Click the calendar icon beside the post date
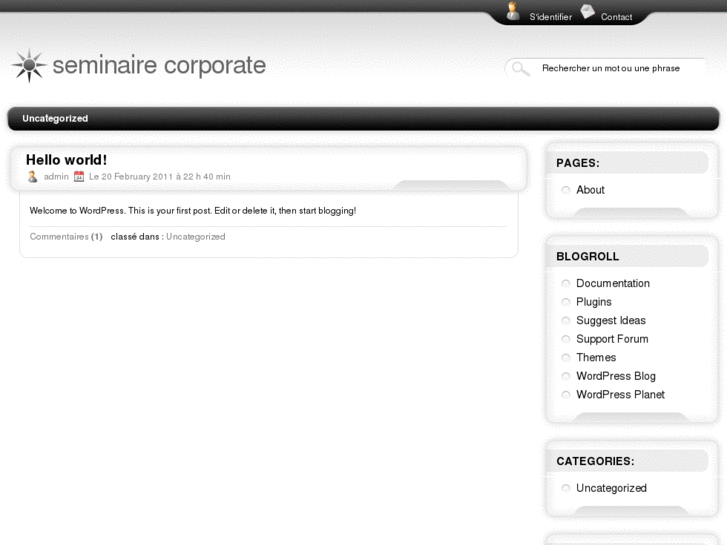 coord(79,177)
